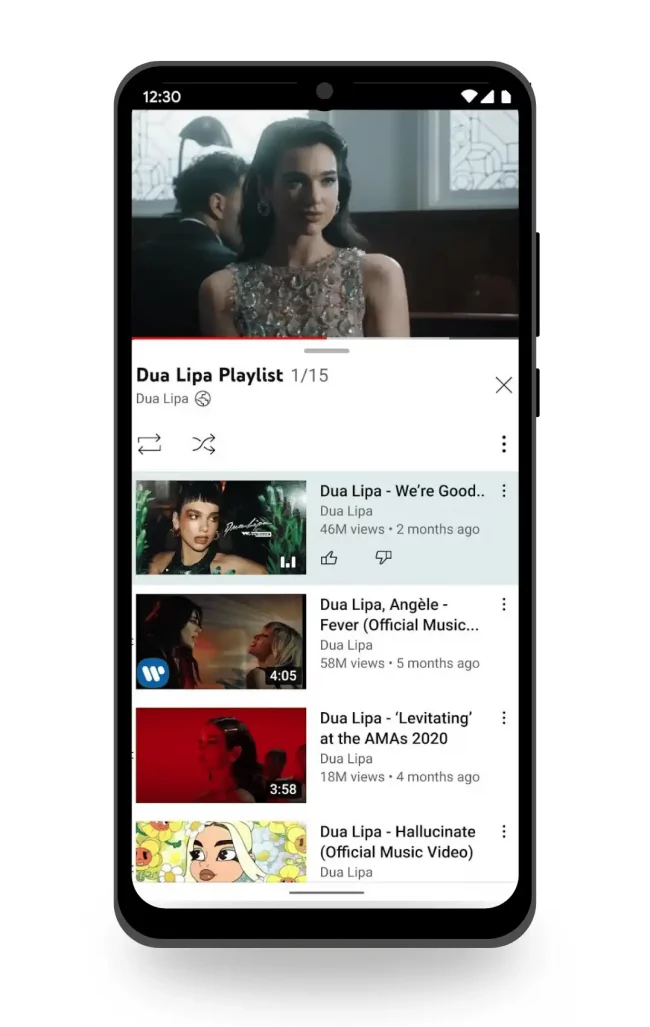Play the Fever video thumbnail
The image size is (650, 1027).
(x=221, y=641)
